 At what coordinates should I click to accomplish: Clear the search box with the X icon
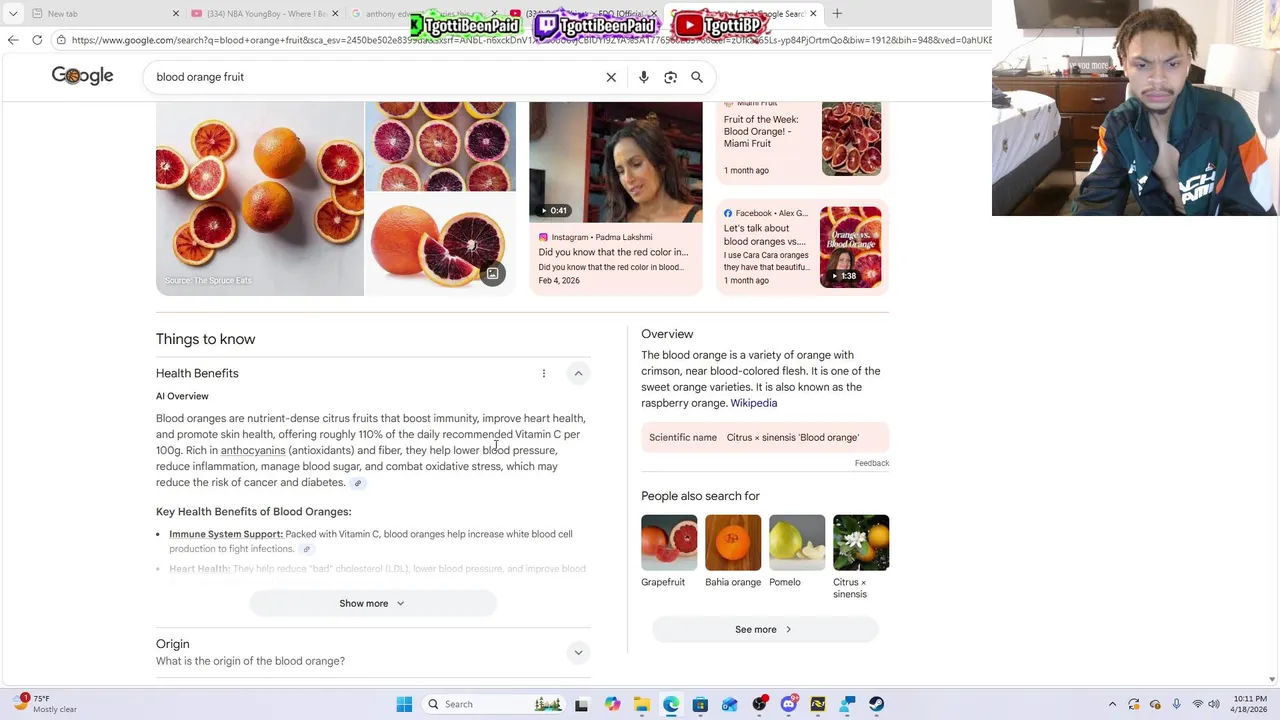click(x=611, y=77)
